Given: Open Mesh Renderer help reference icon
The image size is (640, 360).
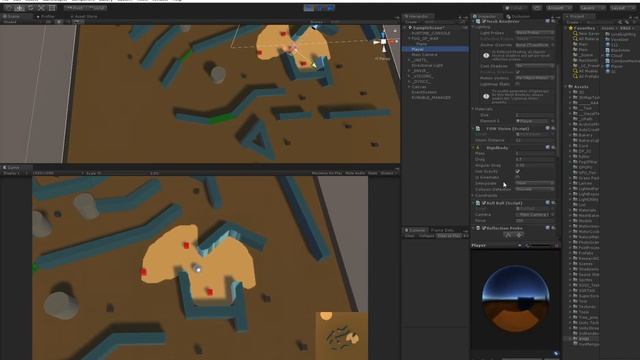Looking at the screenshot, I should click(x=548, y=21).
